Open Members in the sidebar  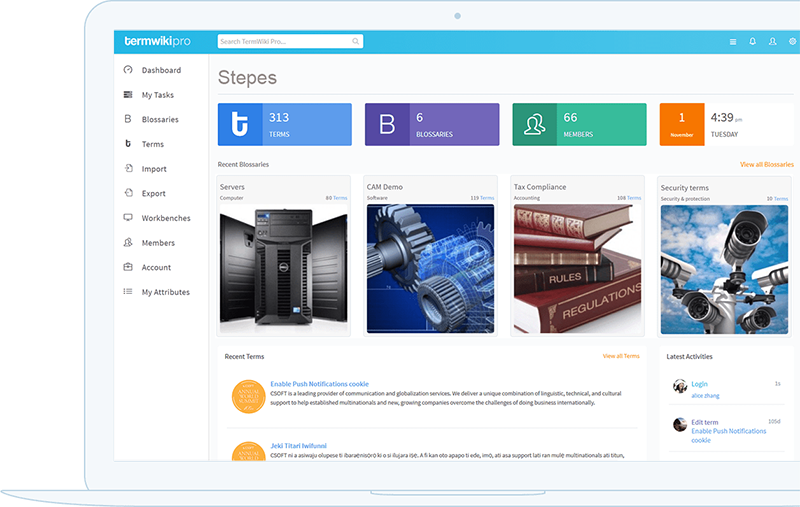pos(158,243)
